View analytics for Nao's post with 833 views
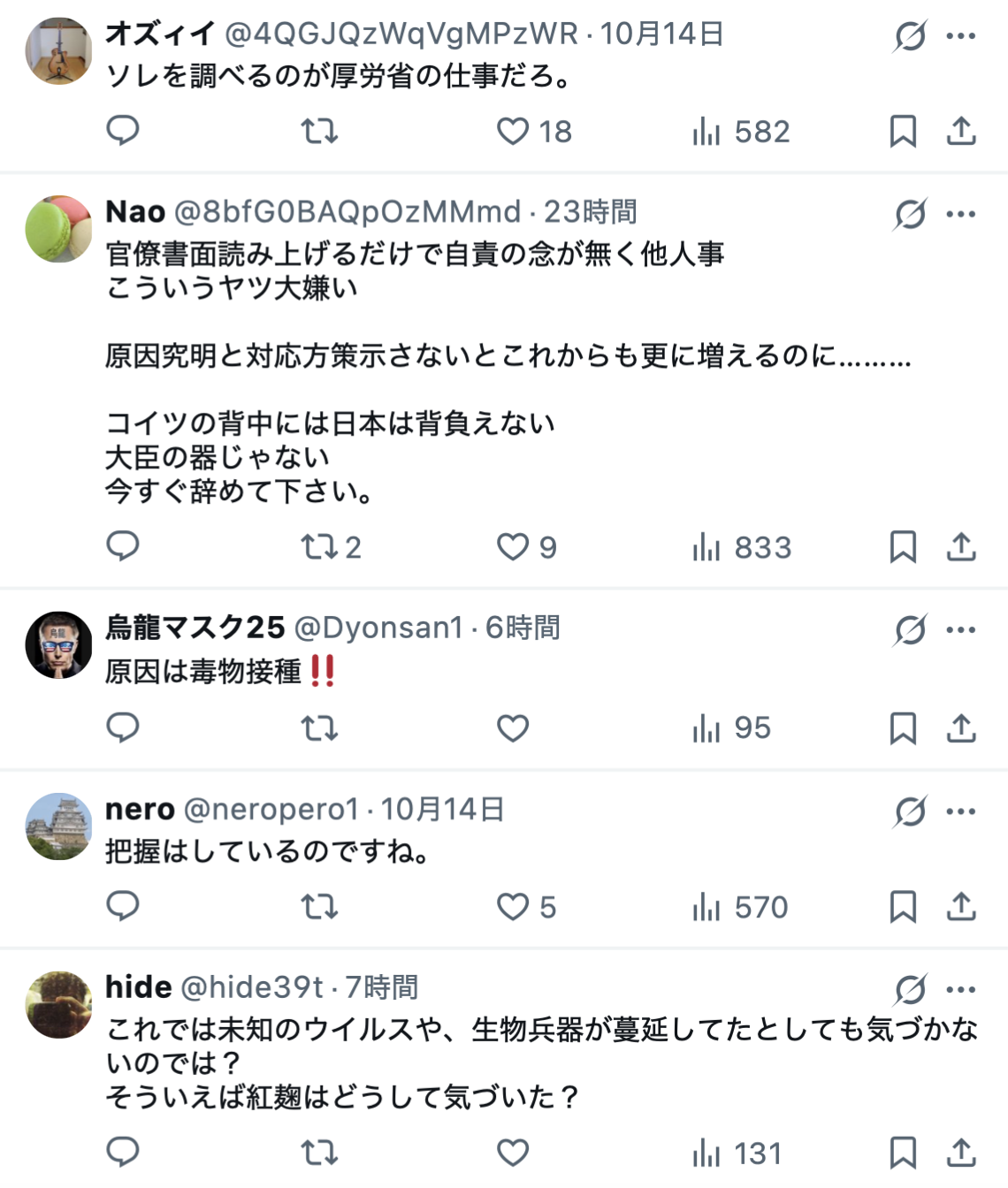The image size is (1008, 1188). [742, 547]
